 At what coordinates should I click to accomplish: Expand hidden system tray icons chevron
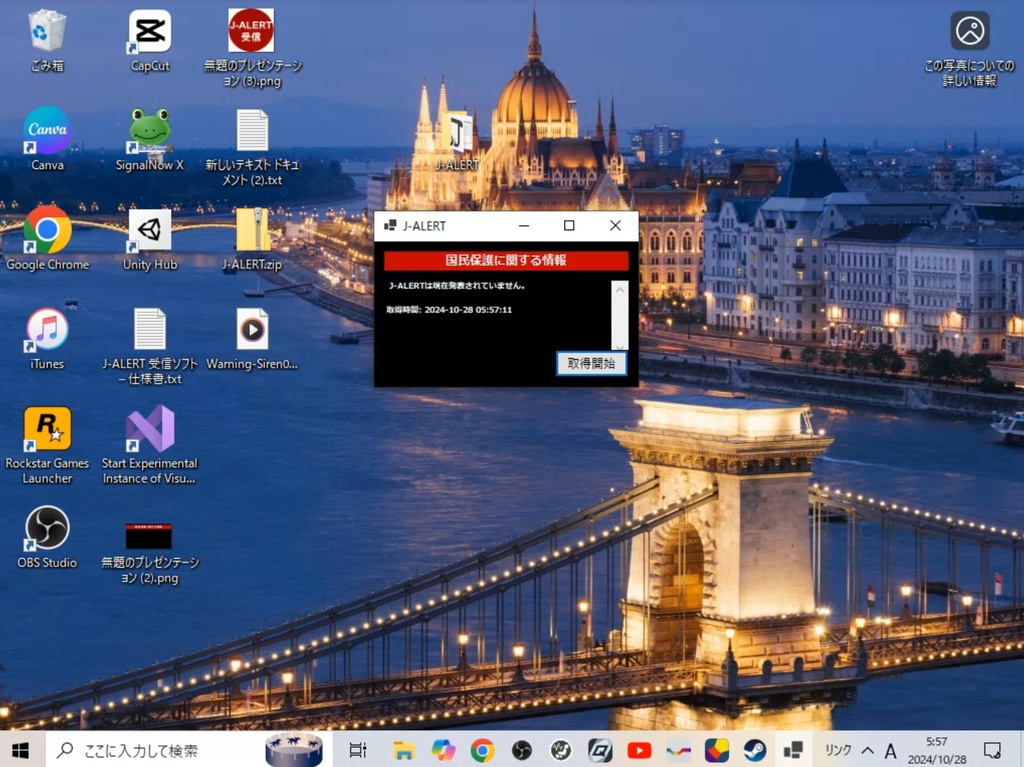(x=868, y=750)
